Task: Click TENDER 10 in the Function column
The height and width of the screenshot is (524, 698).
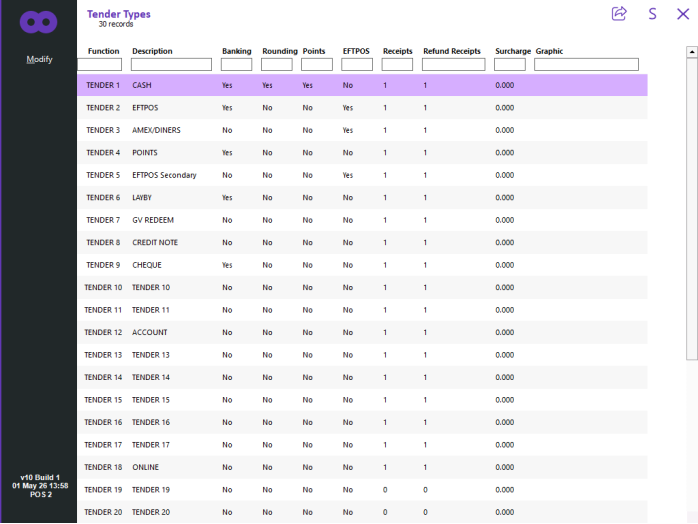Action: [x=103, y=288]
